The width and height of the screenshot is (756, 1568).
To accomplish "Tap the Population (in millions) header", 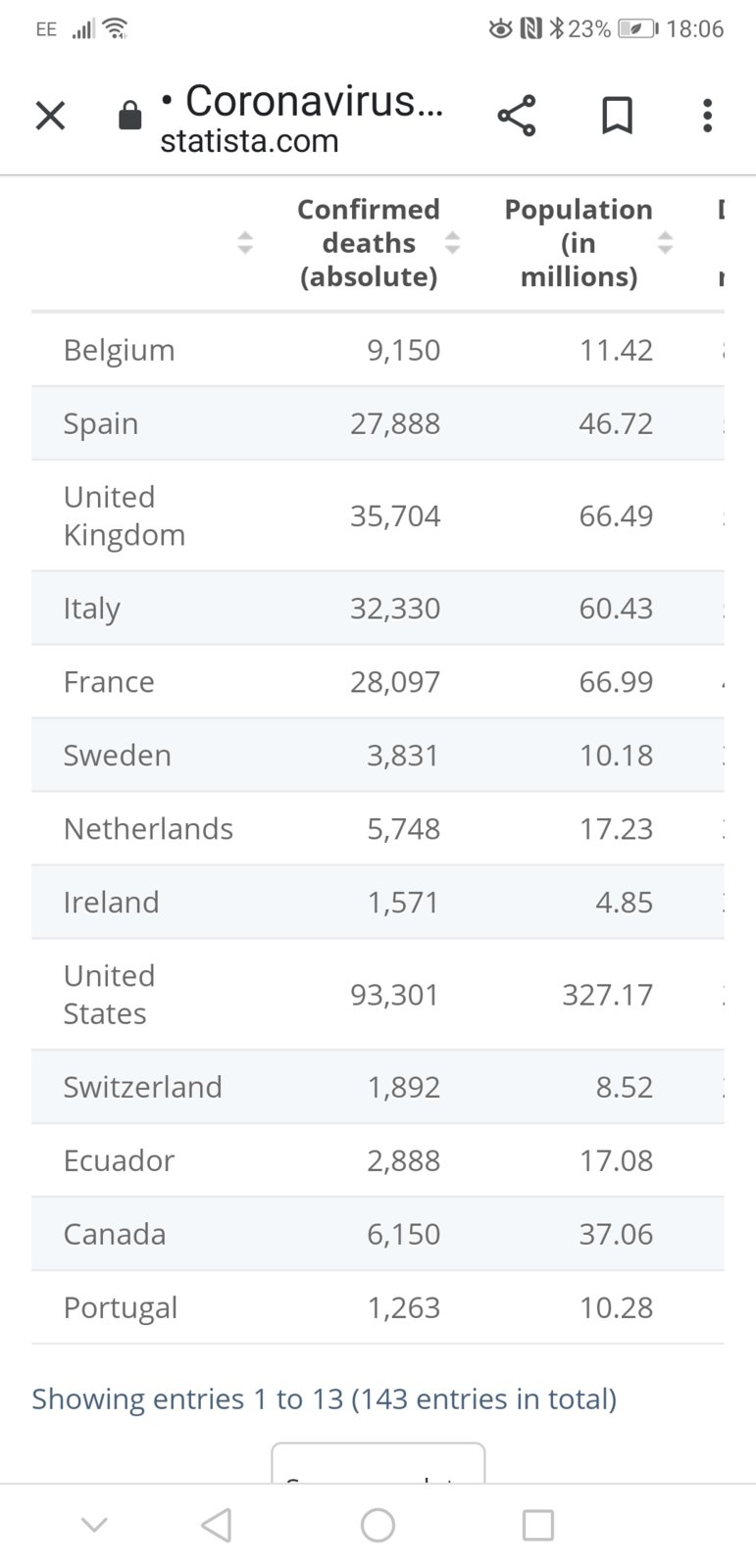I will (x=579, y=243).
